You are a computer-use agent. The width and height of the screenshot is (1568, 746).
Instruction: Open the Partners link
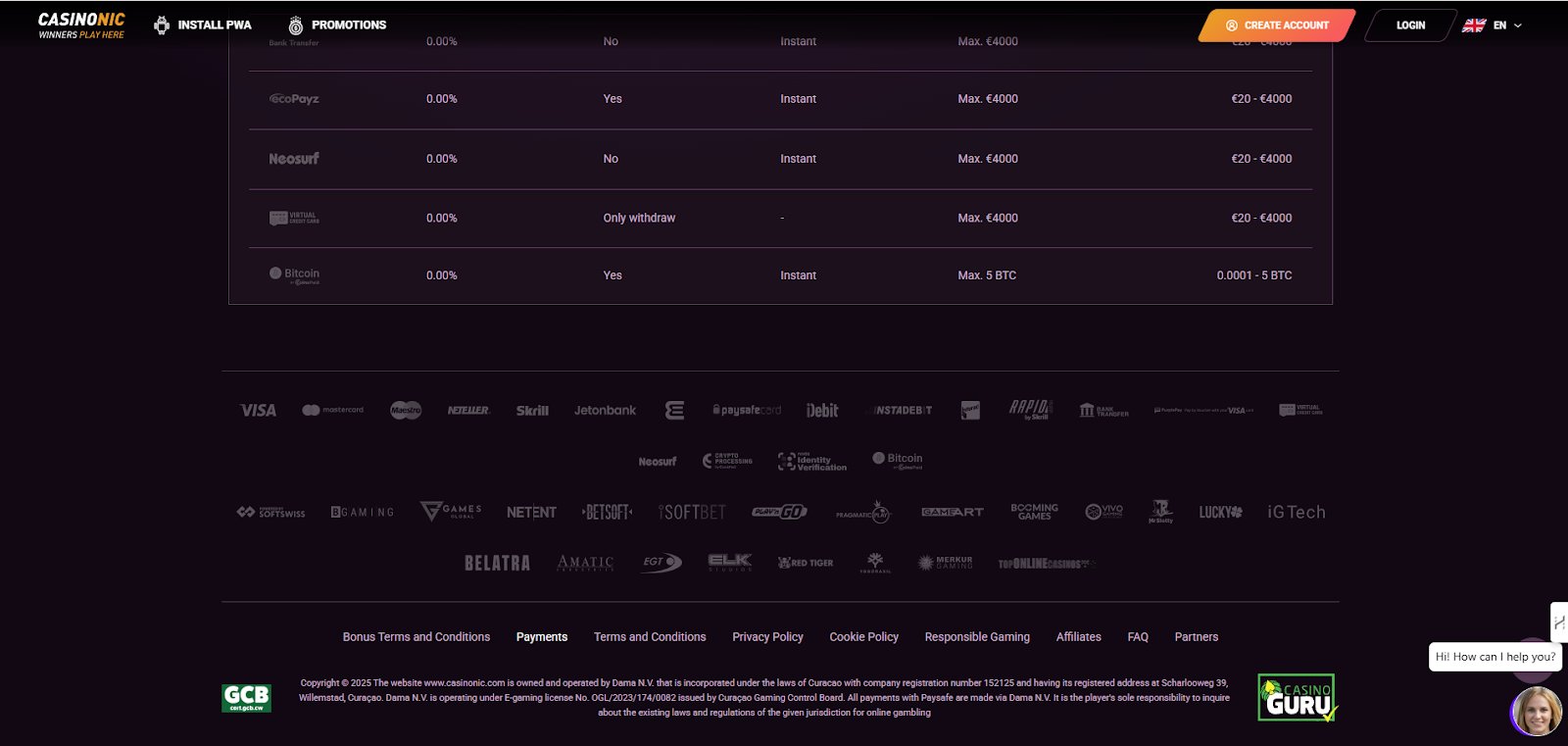click(x=1197, y=637)
